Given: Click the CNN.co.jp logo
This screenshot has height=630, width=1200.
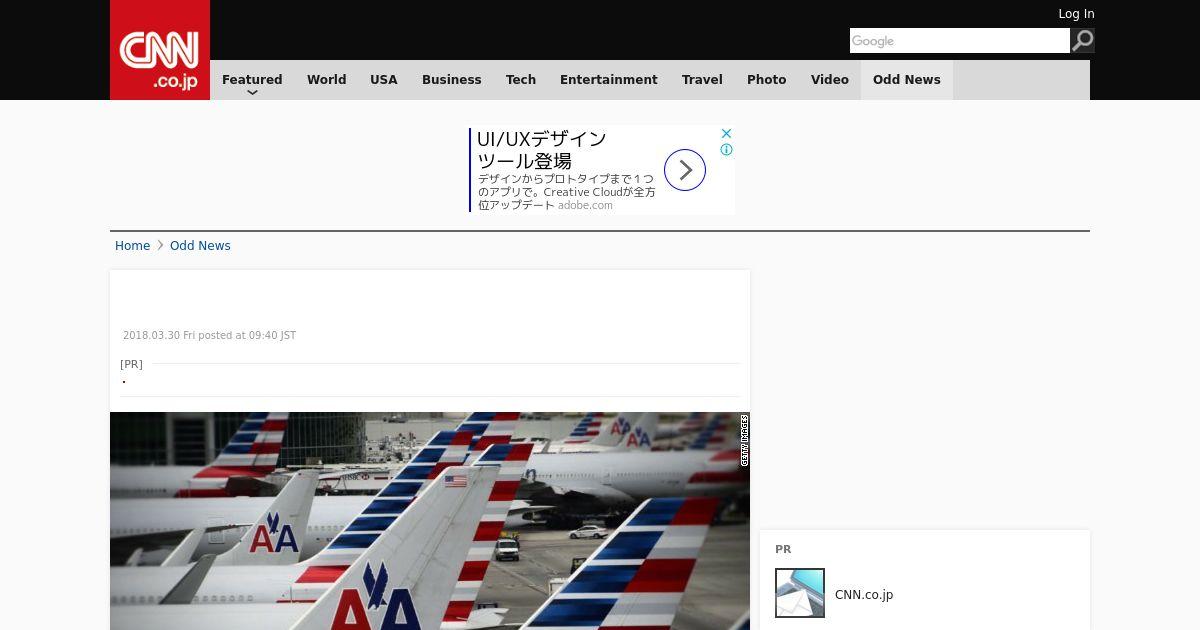Looking at the screenshot, I should tap(160, 50).
